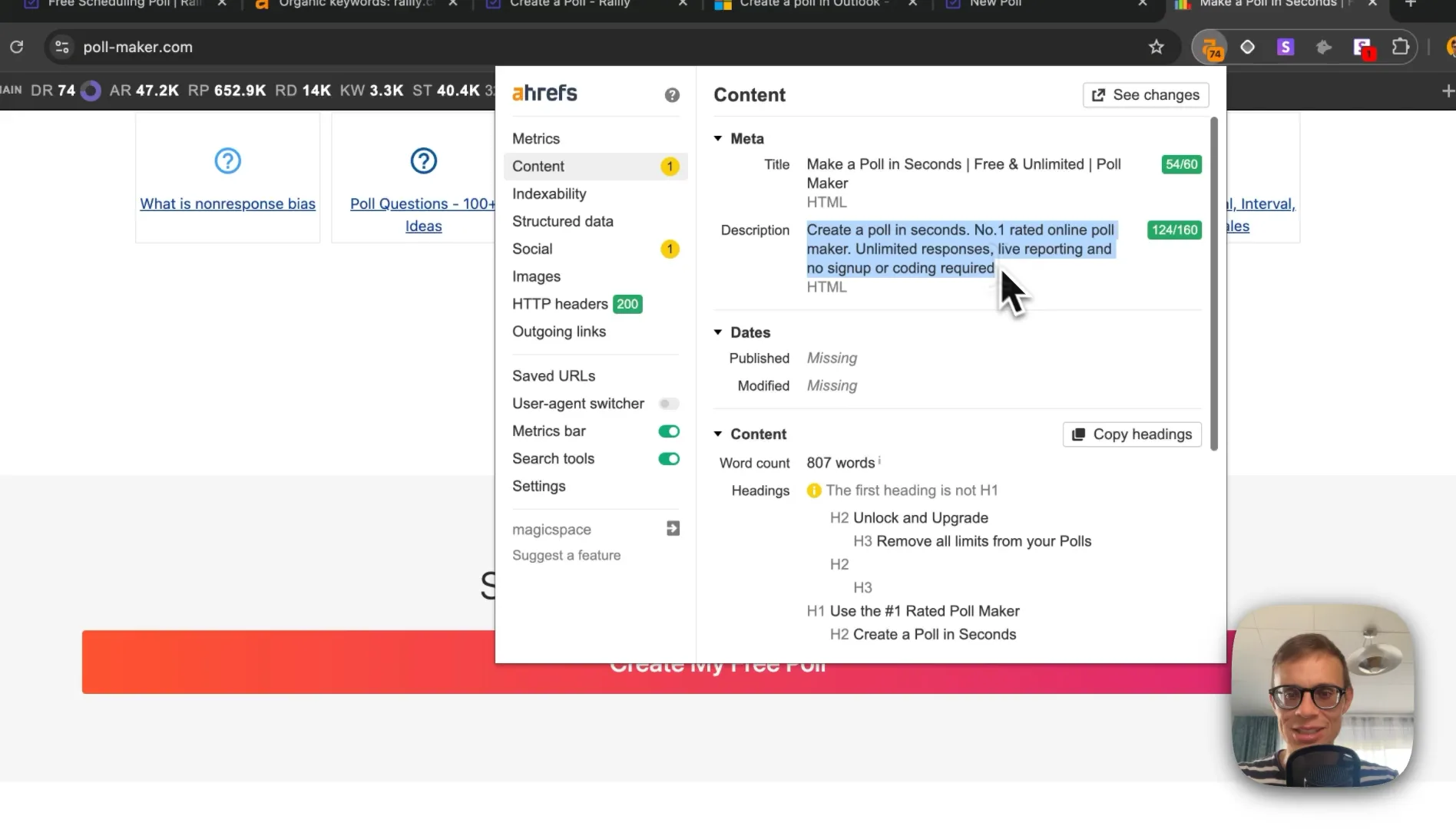This screenshot has height=829, width=1456.
Task: Open the browser Extensions puzzle icon
Action: [1401, 47]
